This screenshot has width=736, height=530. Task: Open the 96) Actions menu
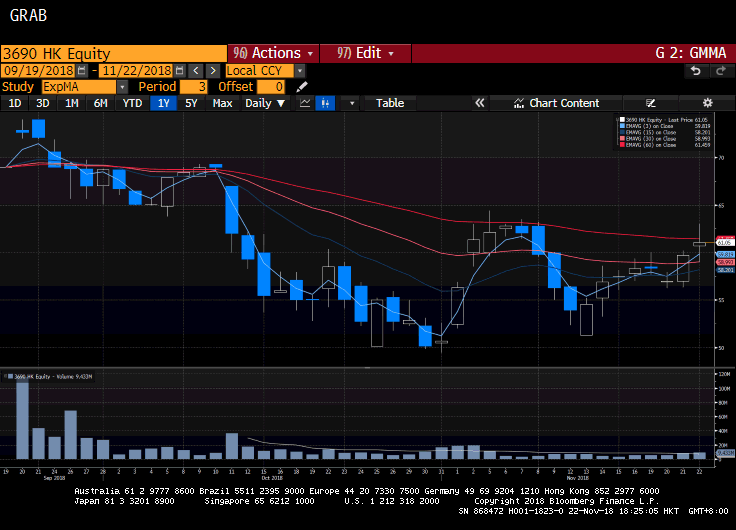pos(273,53)
